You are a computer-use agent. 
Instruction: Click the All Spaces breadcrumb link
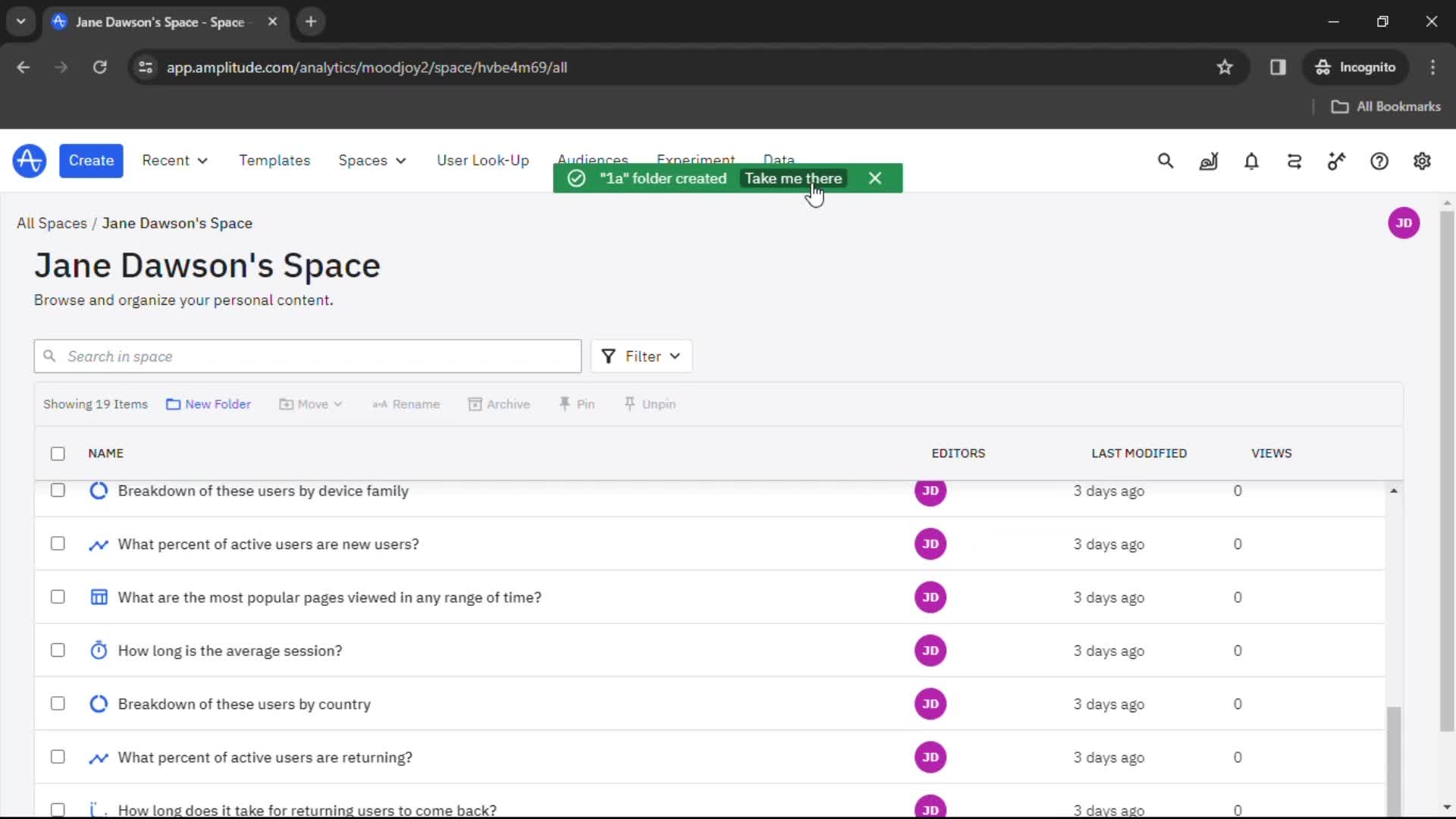[51, 222]
